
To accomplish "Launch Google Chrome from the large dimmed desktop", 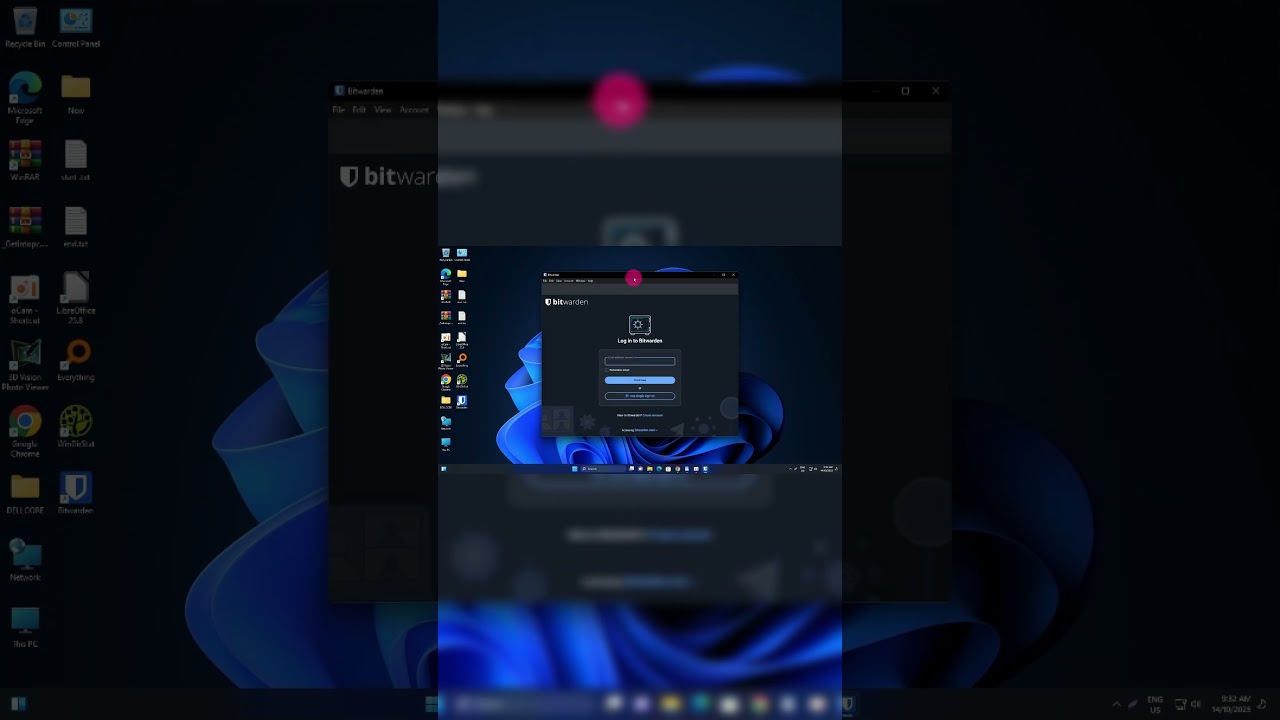I will pos(25,432).
